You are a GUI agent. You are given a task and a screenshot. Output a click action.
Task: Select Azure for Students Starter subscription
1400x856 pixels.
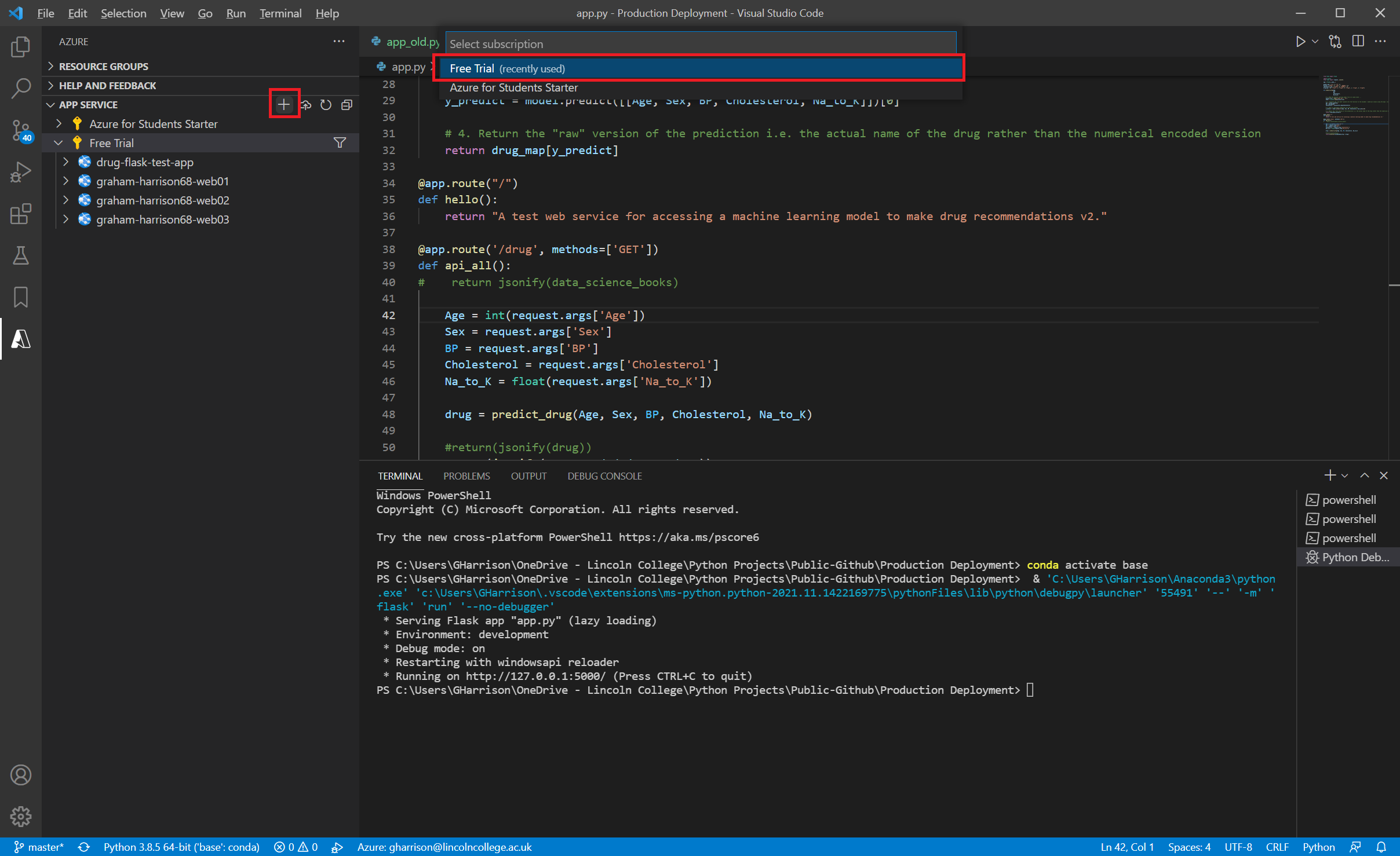click(513, 88)
